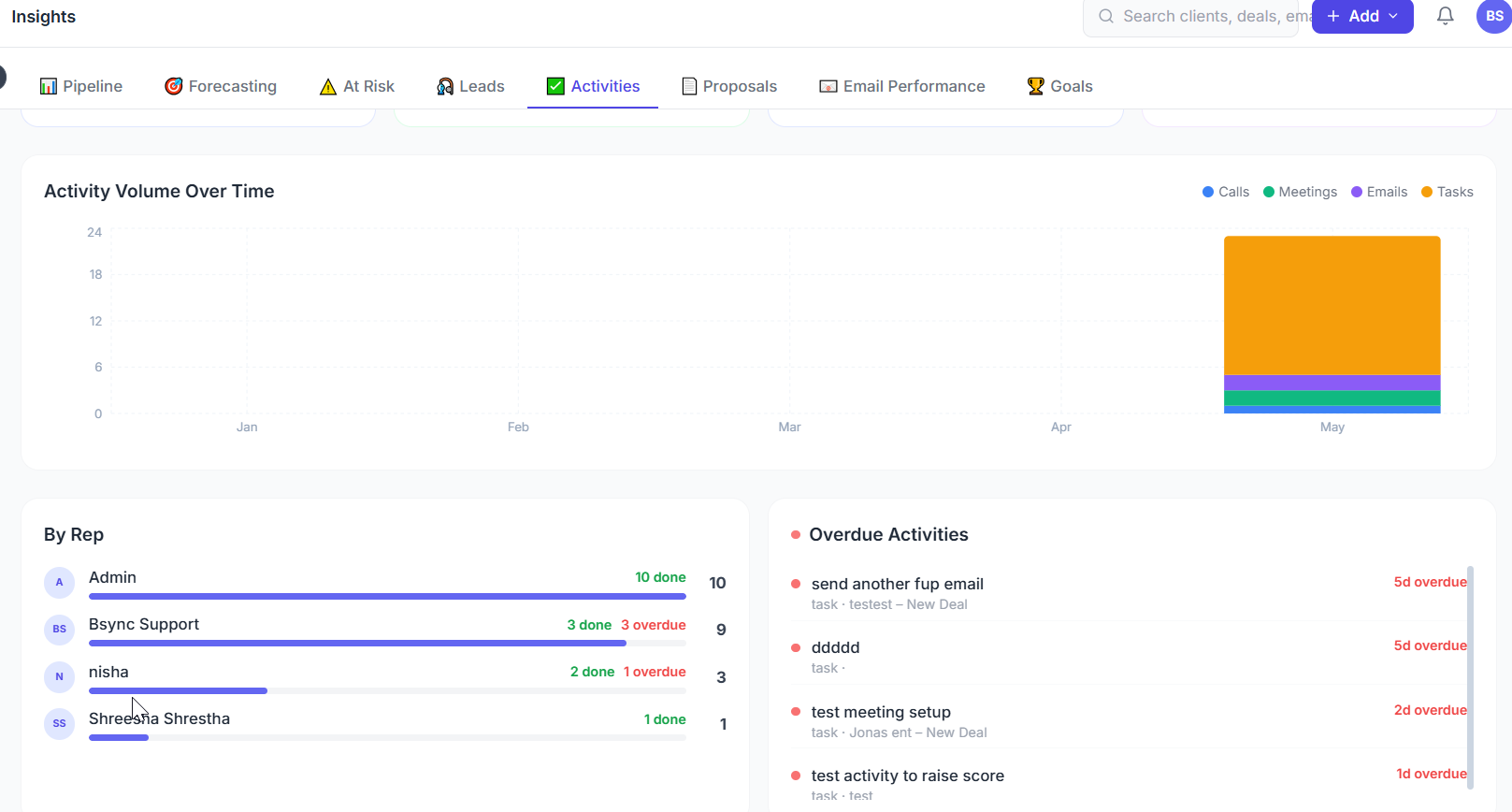Click '3 done' label for Bsync Support
Viewport: 1512px width, 812px height.
click(589, 625)
